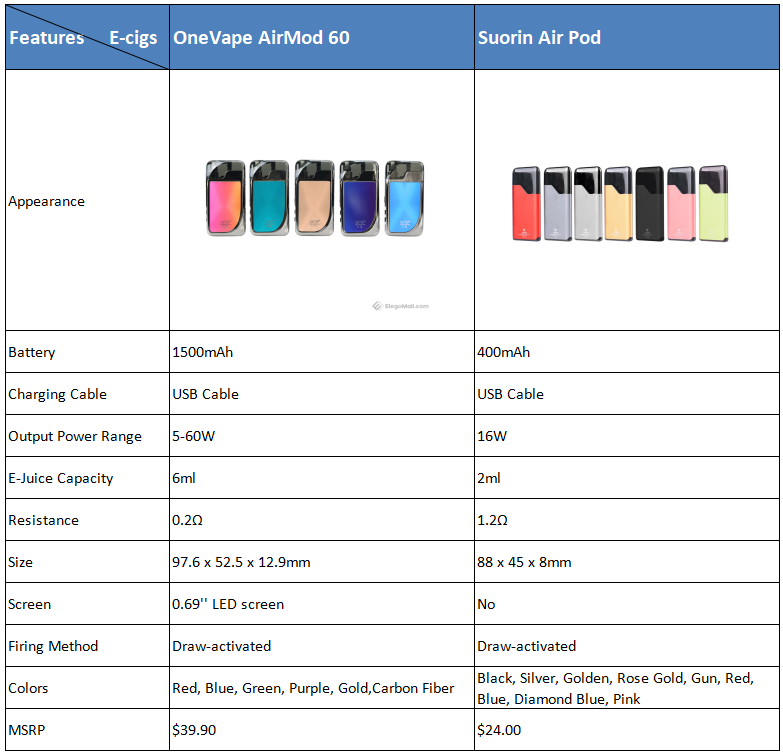Select the 1500mAh battery cell
783x756 pixels.
point(322,352)
